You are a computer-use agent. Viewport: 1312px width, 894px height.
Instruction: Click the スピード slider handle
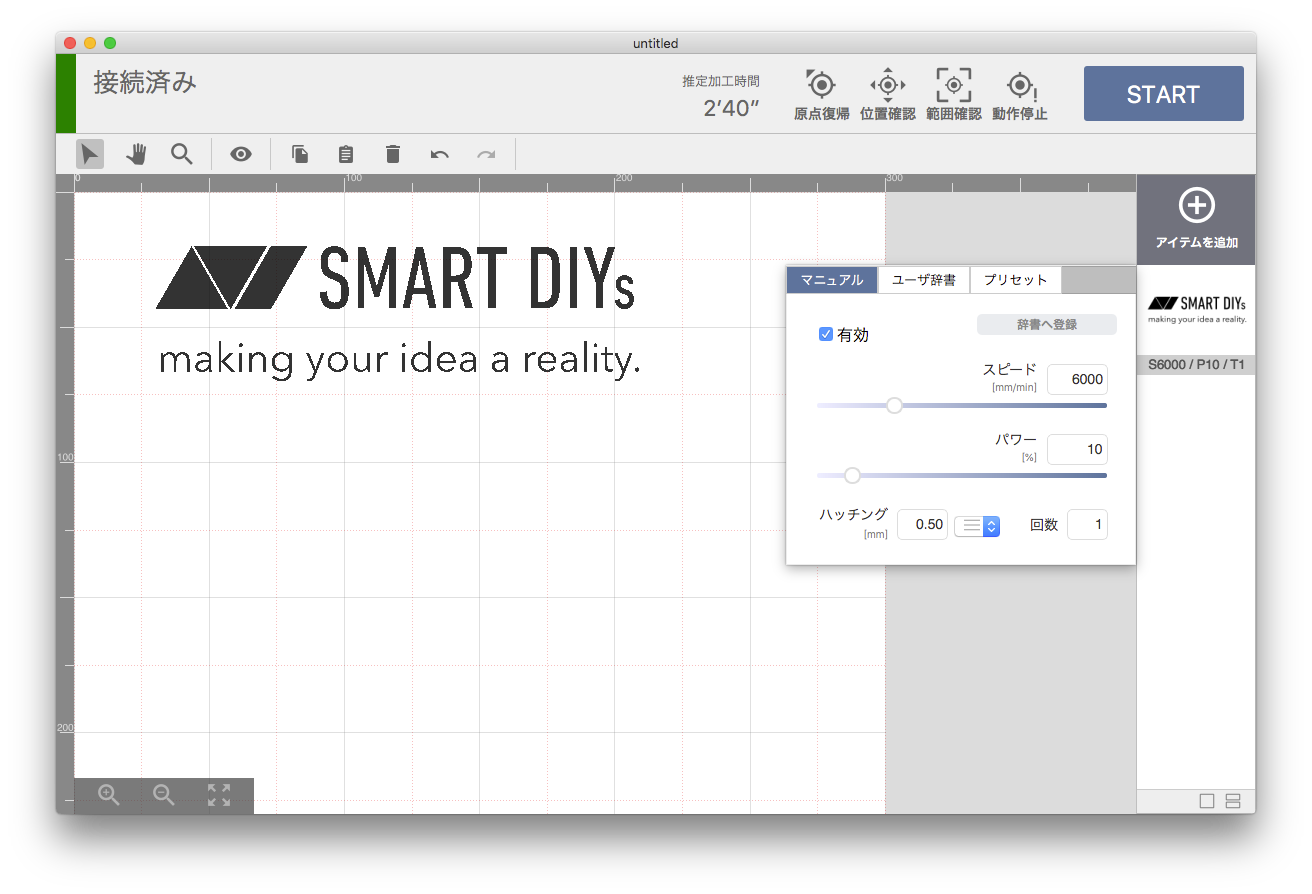click(x=894, y=405)
